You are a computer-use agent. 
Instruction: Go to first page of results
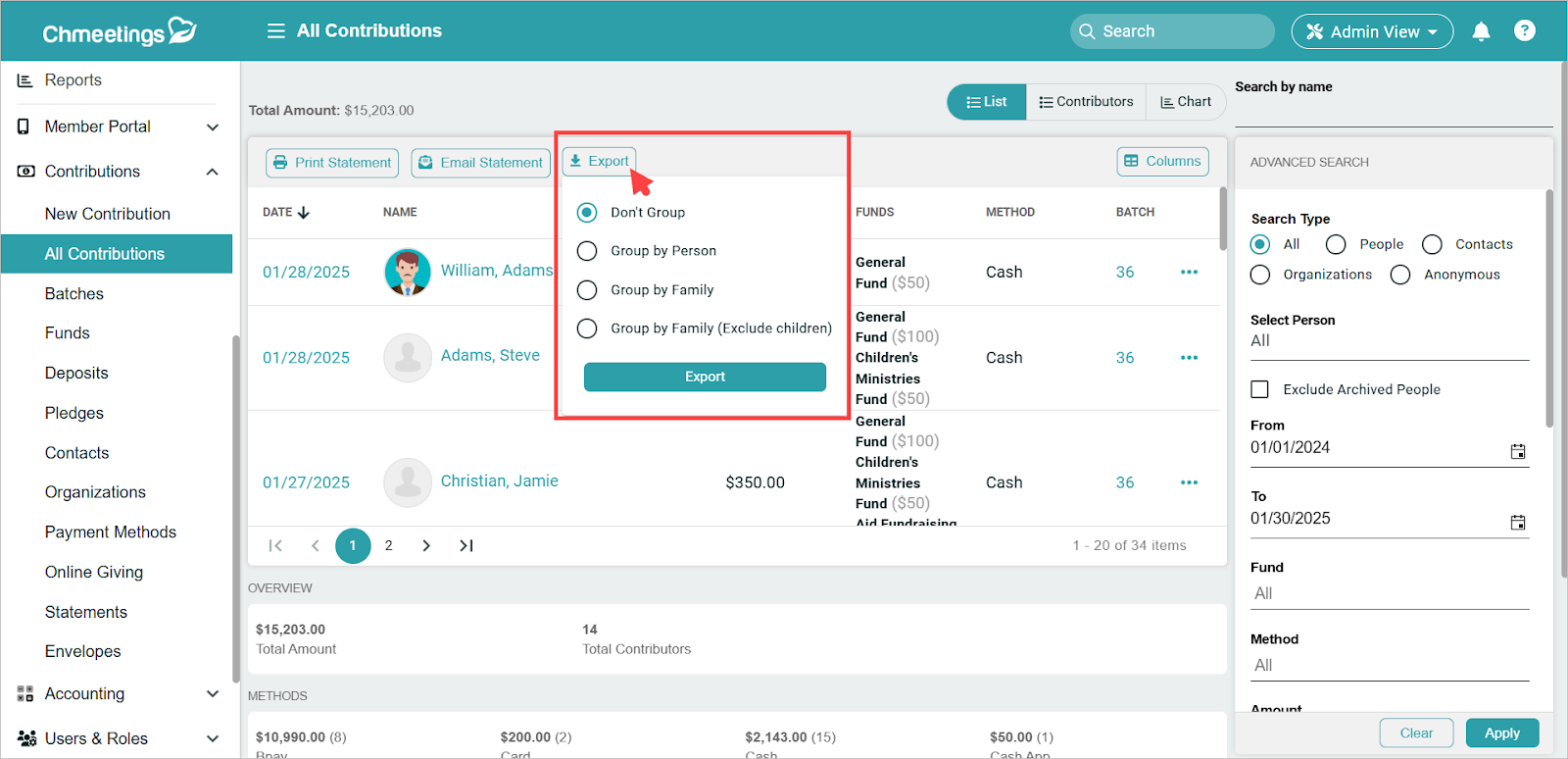[275, 546]
